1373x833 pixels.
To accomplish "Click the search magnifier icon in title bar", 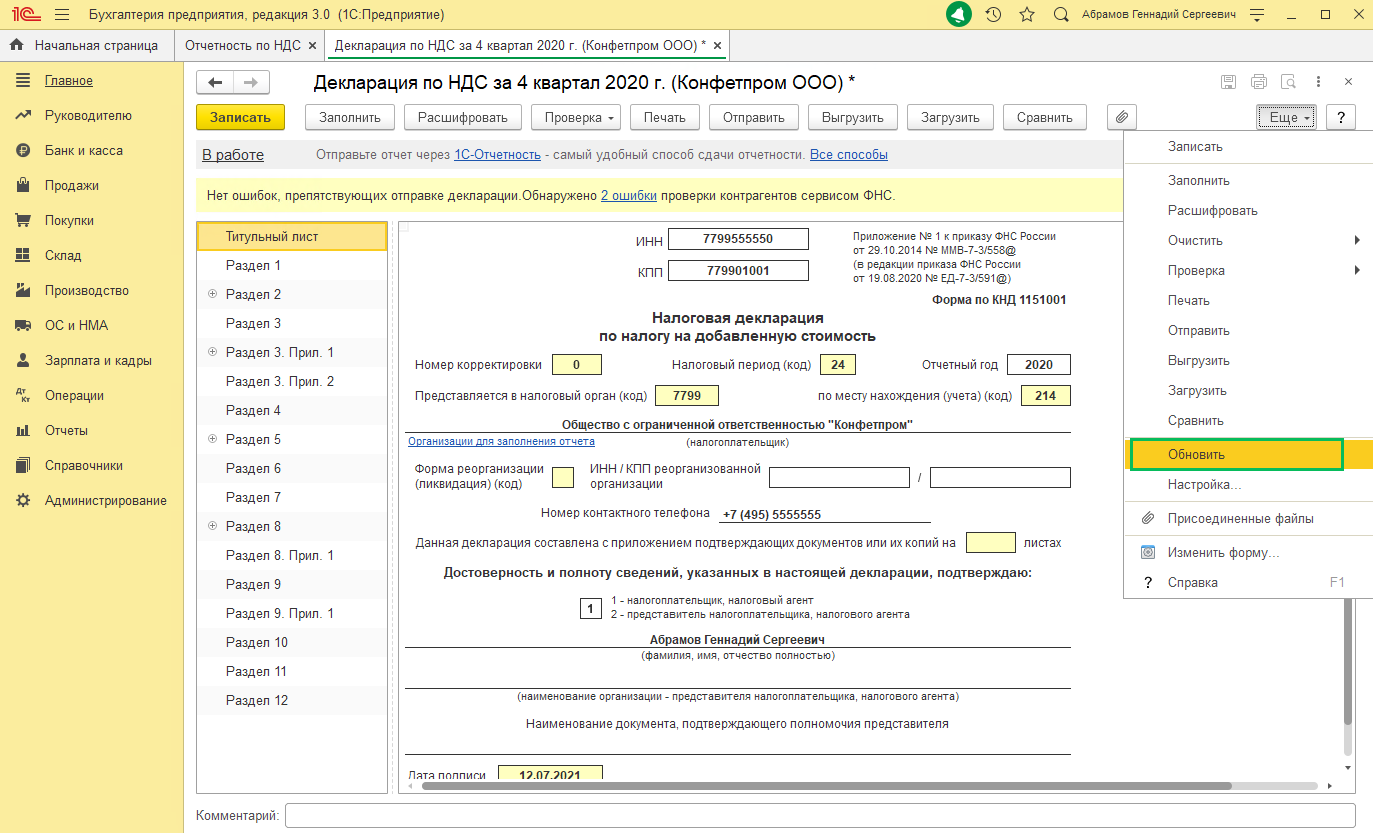I will 1060,15.
